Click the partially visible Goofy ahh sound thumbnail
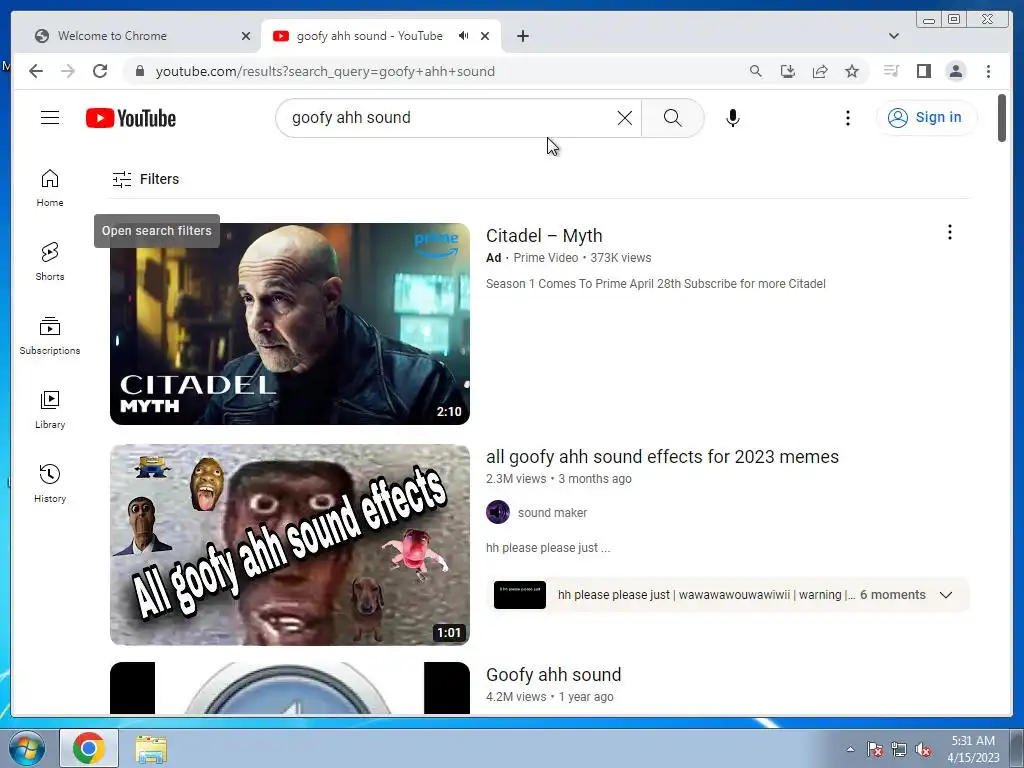 [289, 688]
